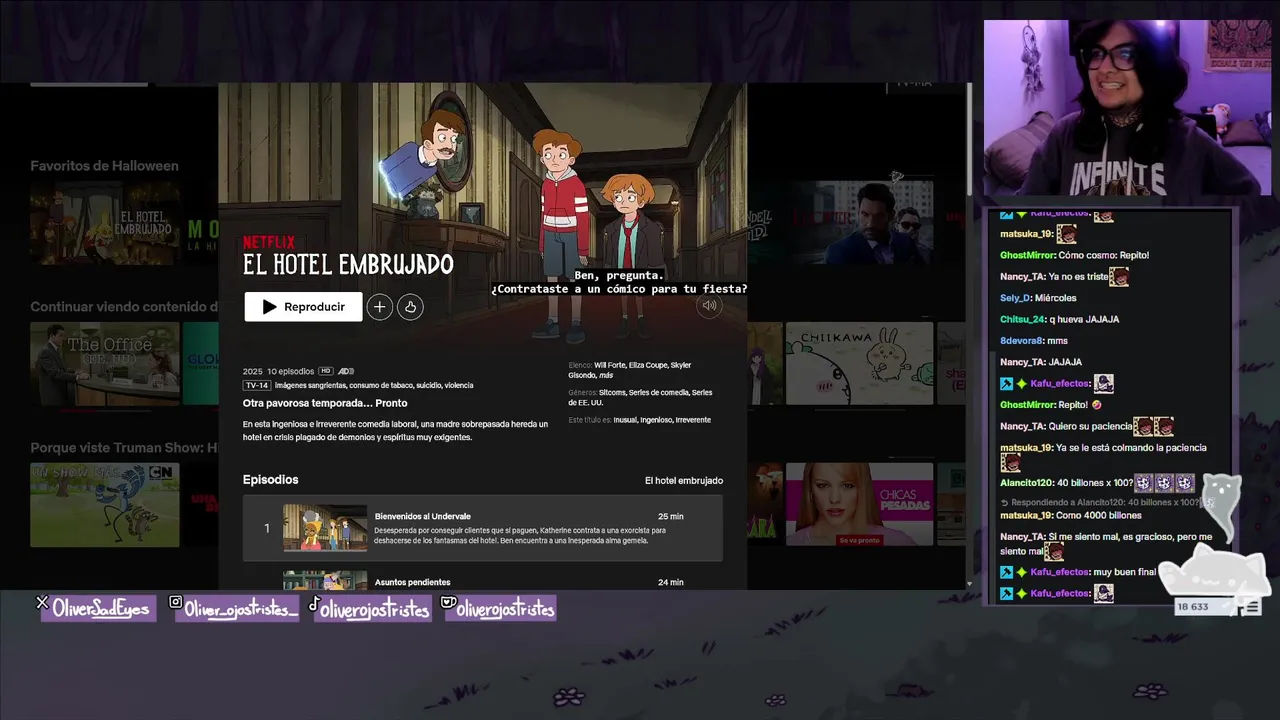
Task: Click the Chitsu_24 chat username
Action: (x=1022, y=319)
